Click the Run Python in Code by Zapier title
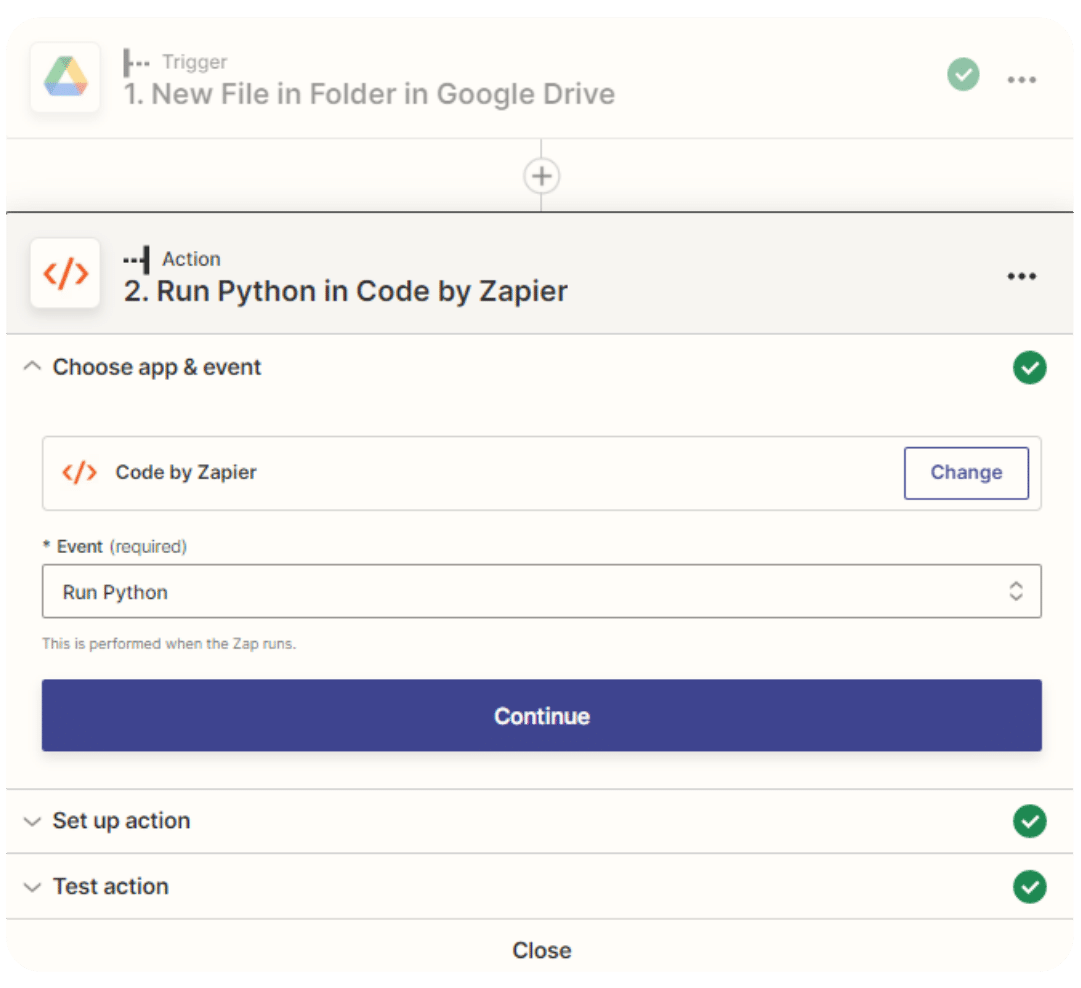The height and width of the screenshot is (988, 1081). point(346,291)
